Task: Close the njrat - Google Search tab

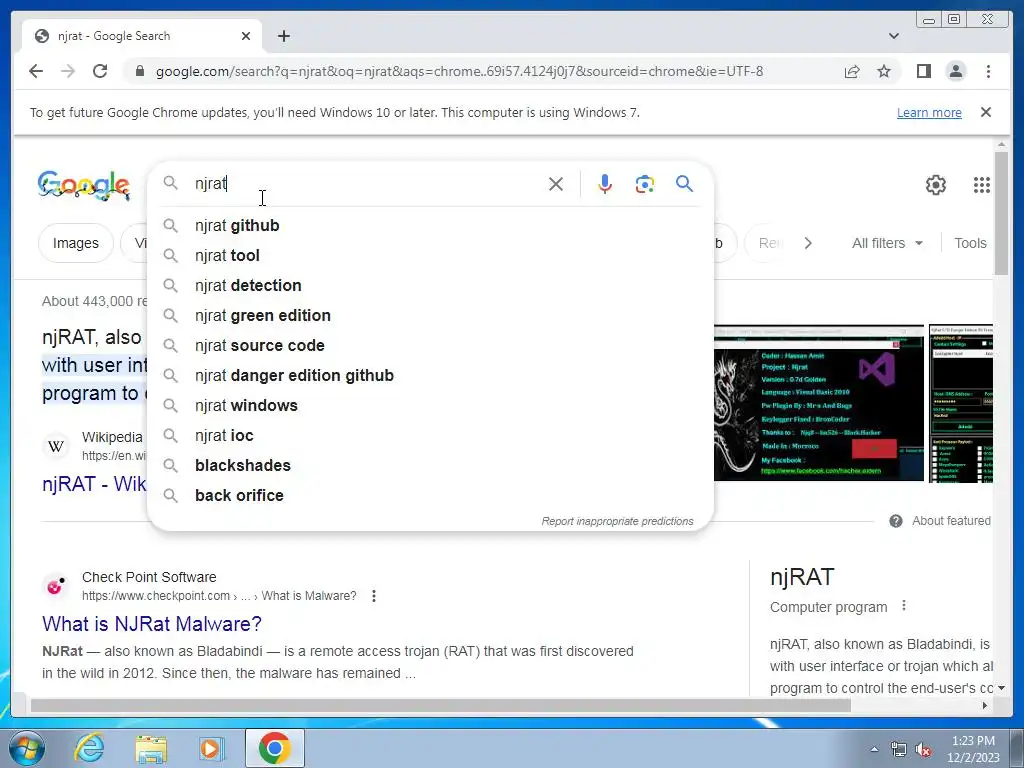Action: tap(246, 36)
